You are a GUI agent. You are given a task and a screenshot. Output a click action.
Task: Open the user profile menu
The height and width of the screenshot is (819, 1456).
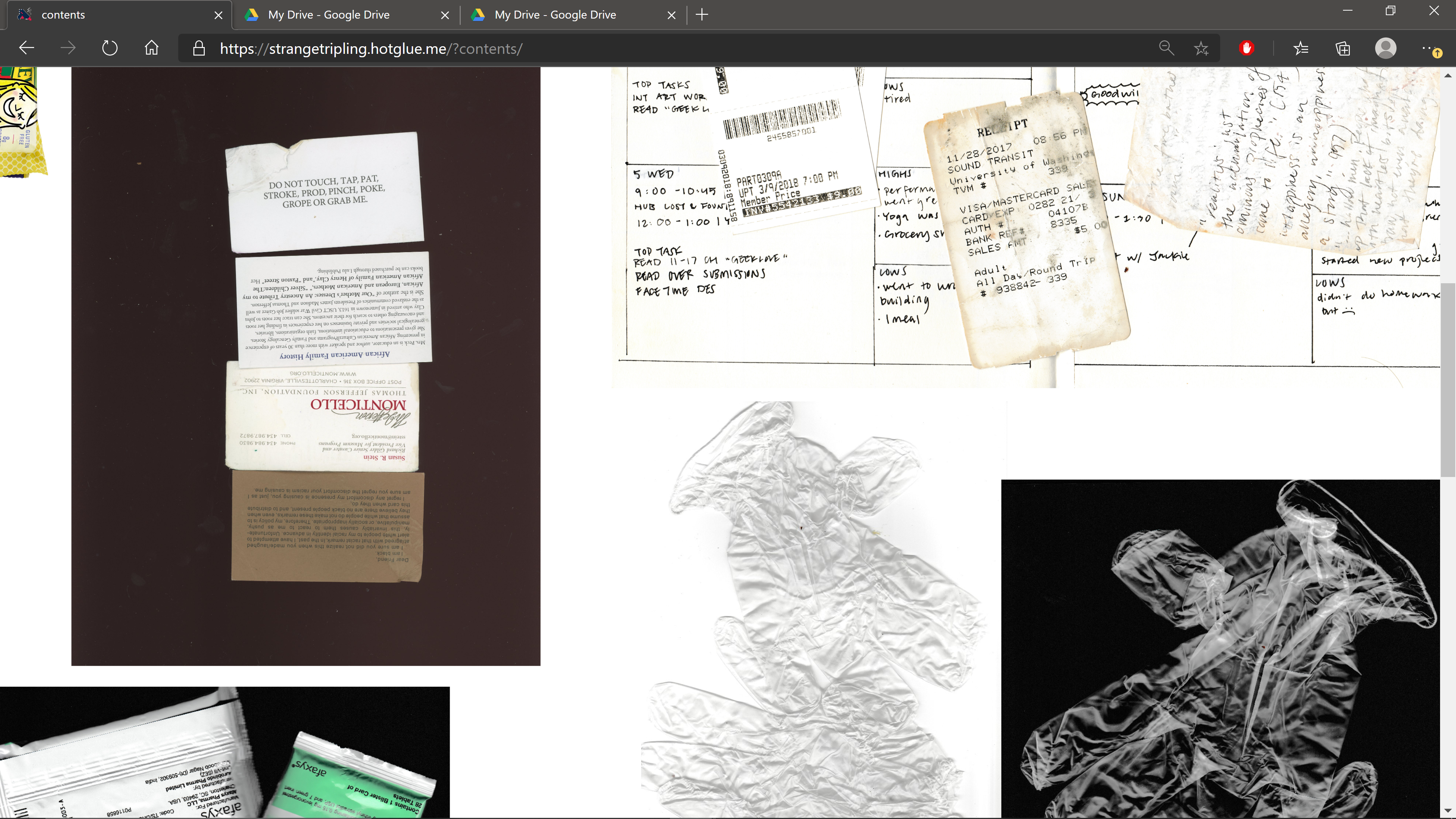click(1386, 48)
